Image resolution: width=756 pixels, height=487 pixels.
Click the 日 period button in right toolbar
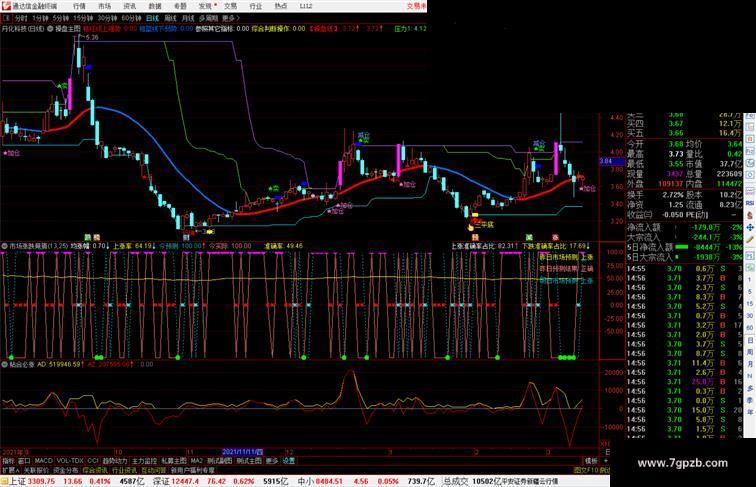click(750, 340)
